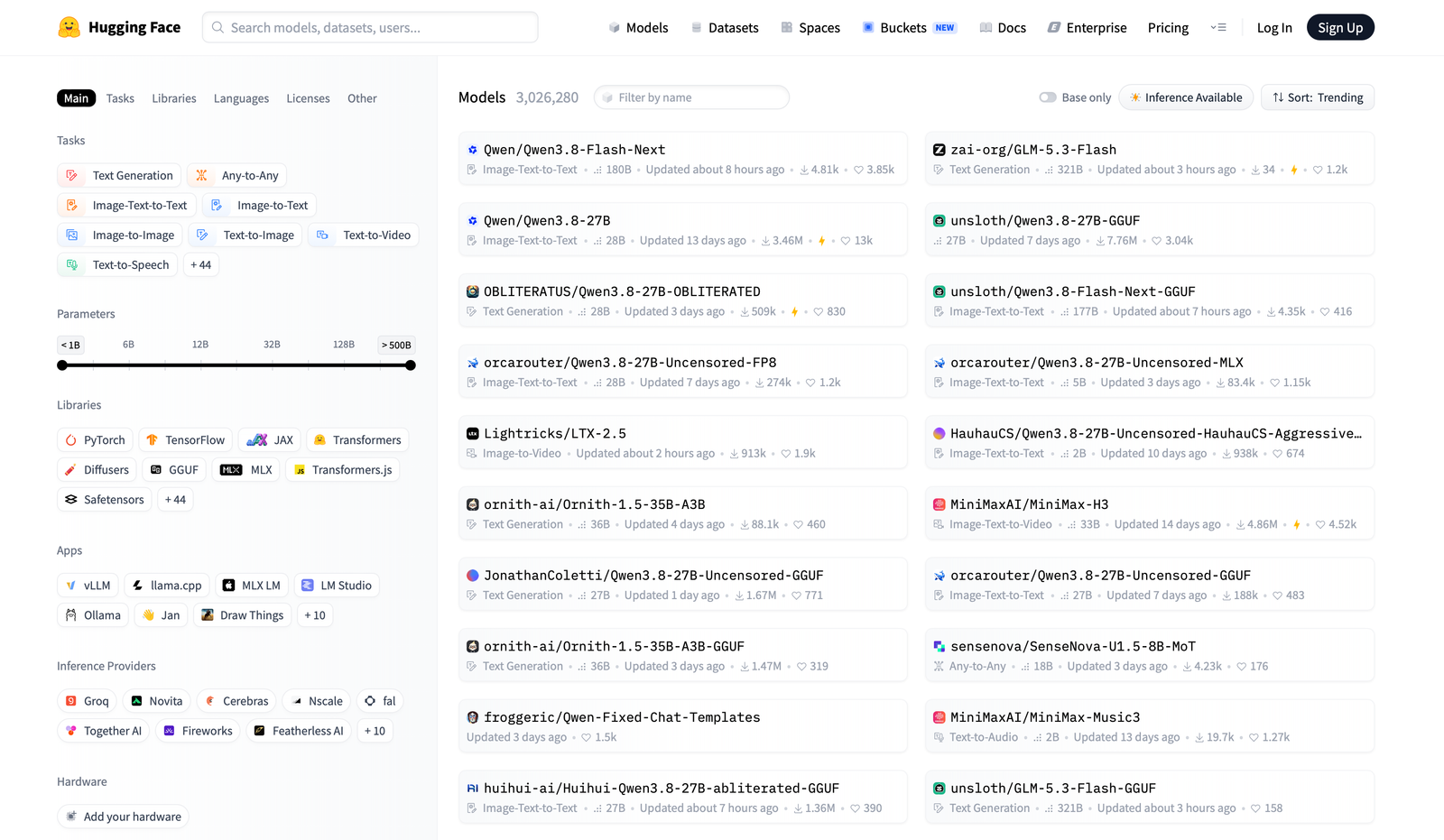1444x840 pixels.
Task: Click the Fireworks provider icon
Action: [x=169, y=731]
